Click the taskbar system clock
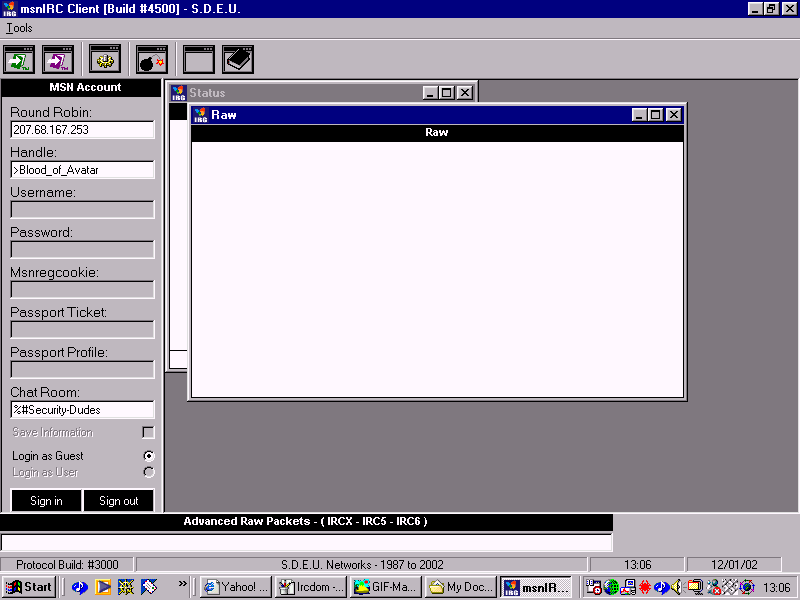 click(x=777, y=588)
